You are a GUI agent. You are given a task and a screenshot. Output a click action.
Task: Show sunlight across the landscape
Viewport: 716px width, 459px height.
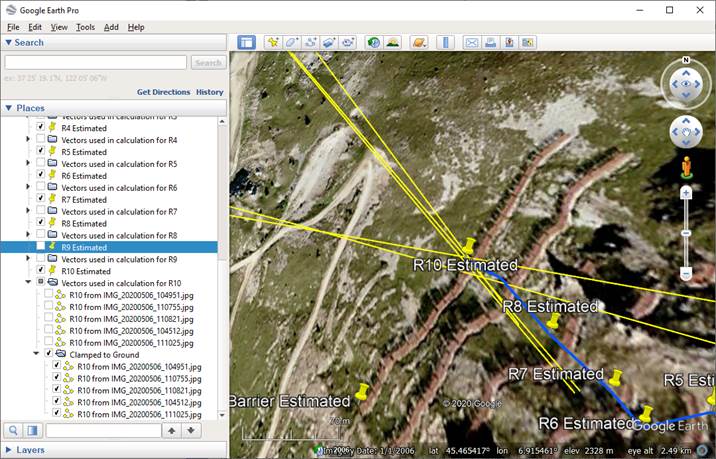click(x=392, y=42)
